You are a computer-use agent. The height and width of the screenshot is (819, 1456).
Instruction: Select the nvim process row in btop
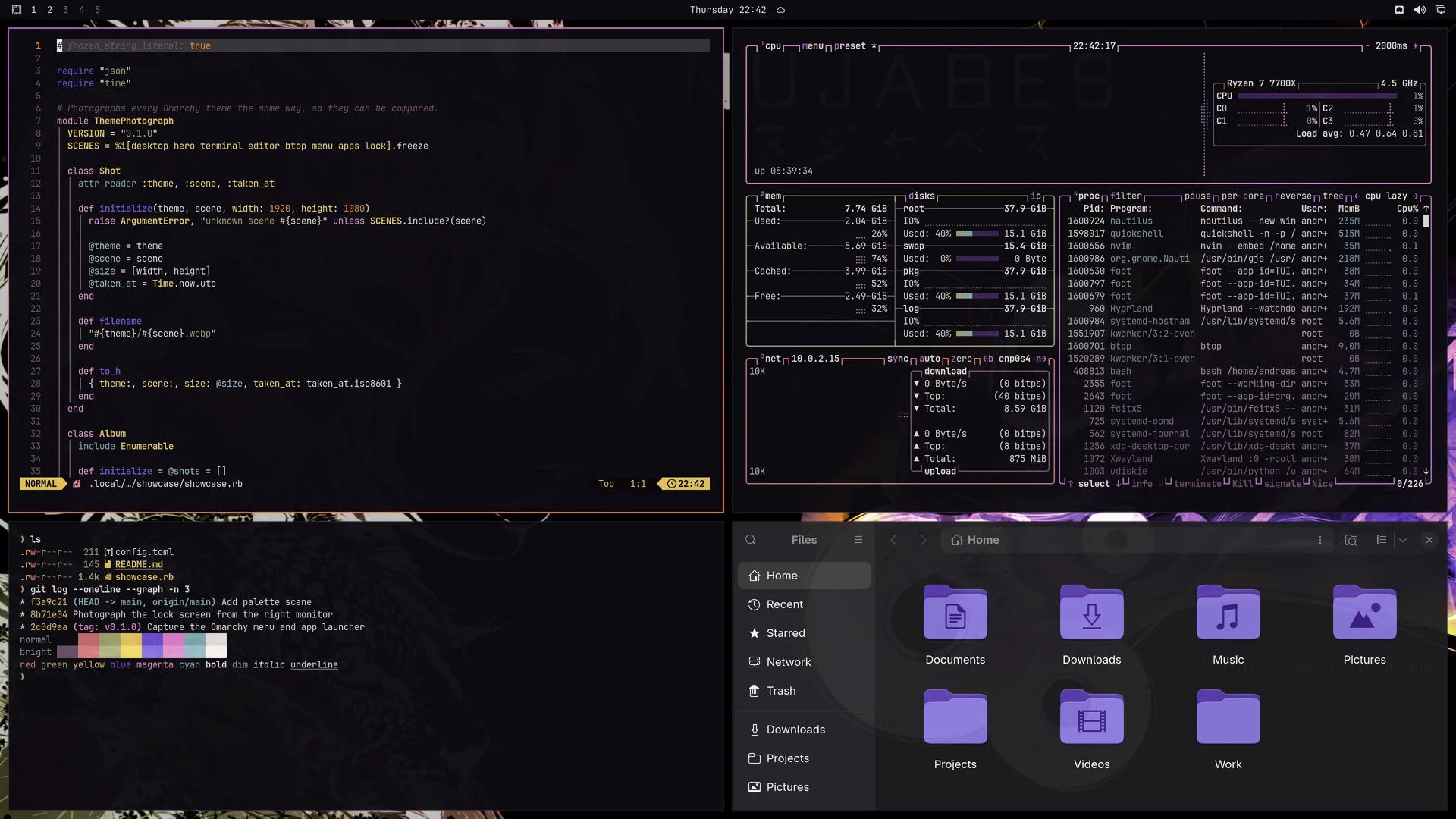(x=1244, y=246)
